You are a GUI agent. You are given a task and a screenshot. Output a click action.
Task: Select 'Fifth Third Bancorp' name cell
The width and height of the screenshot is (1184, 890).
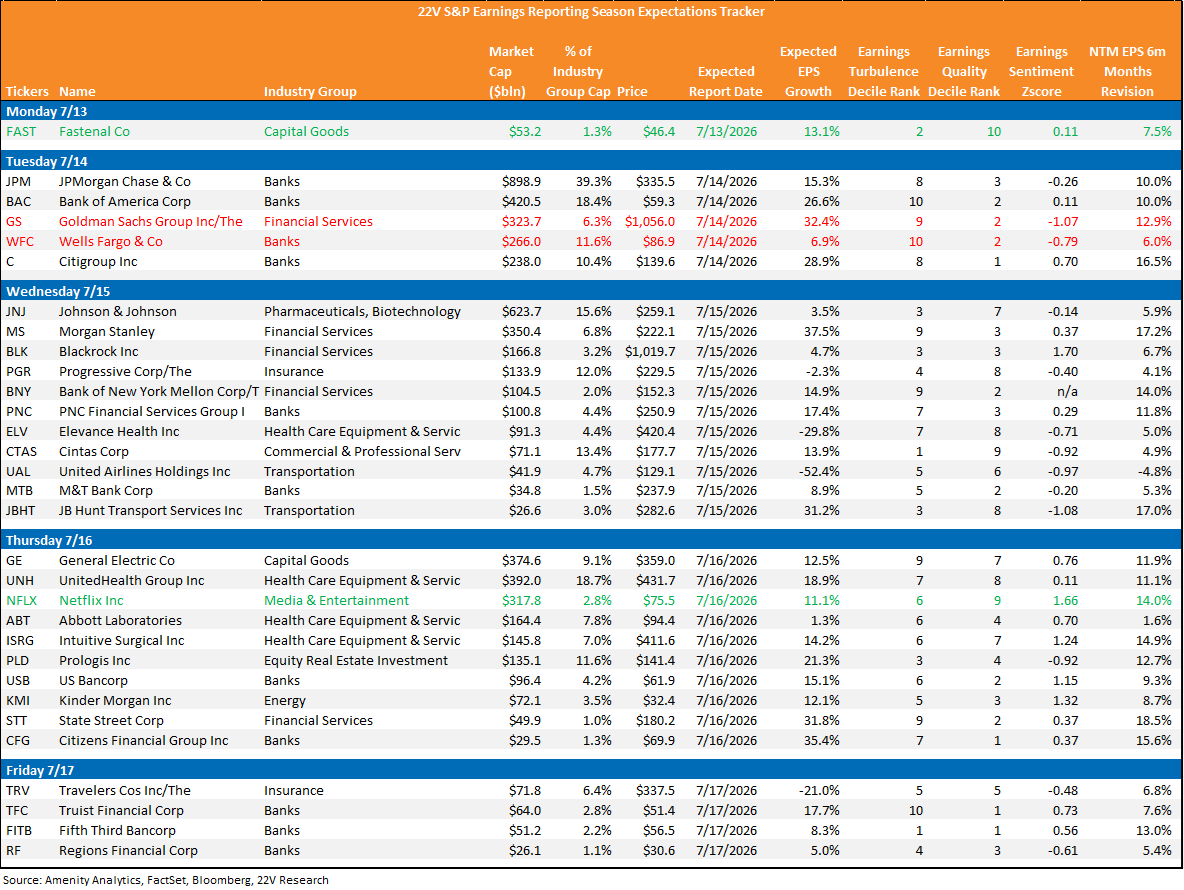pyautogui.click(x=117, y=830)
